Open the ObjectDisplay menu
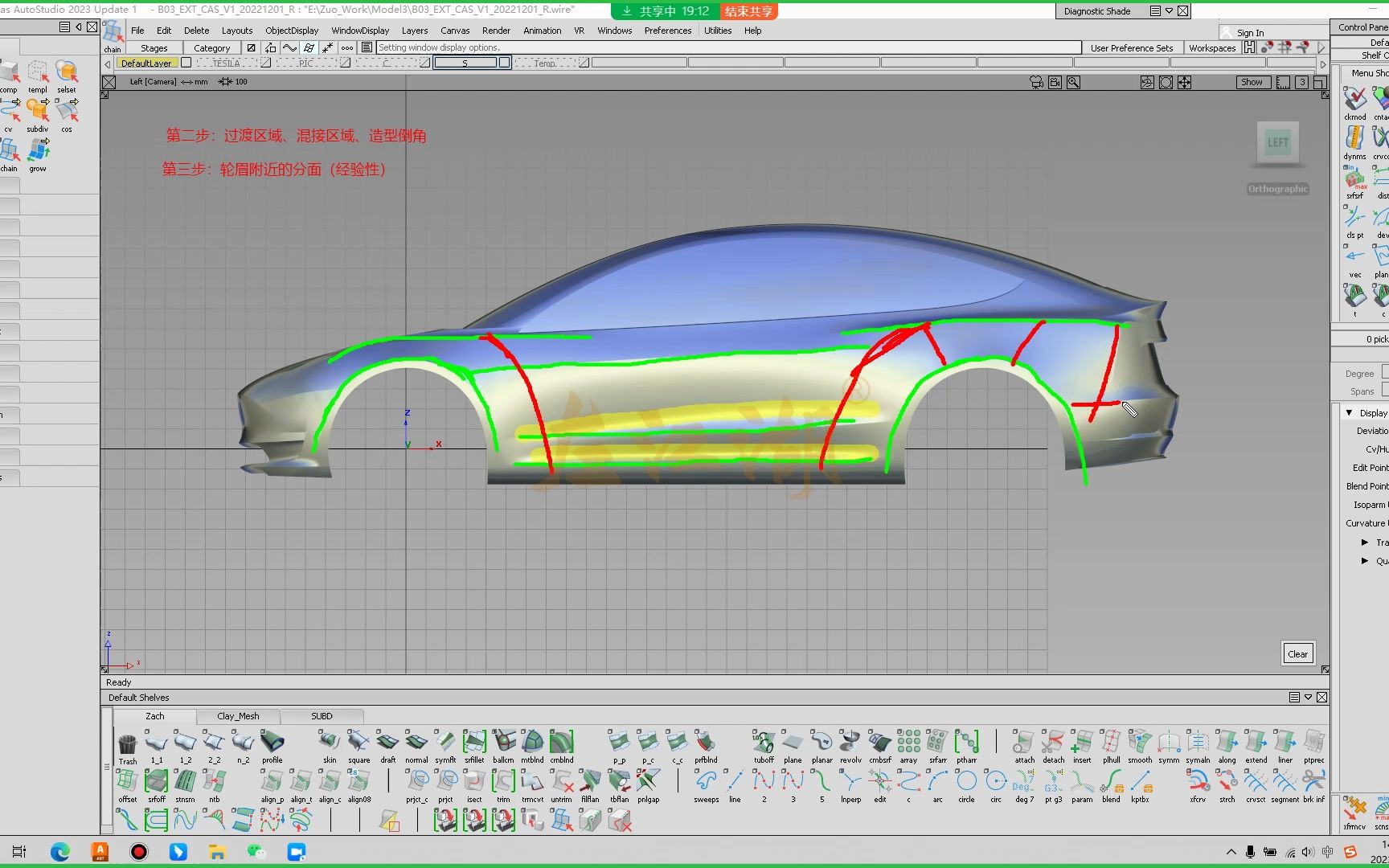The height and width of the screenshot is (868, 1389). point(292,31)
